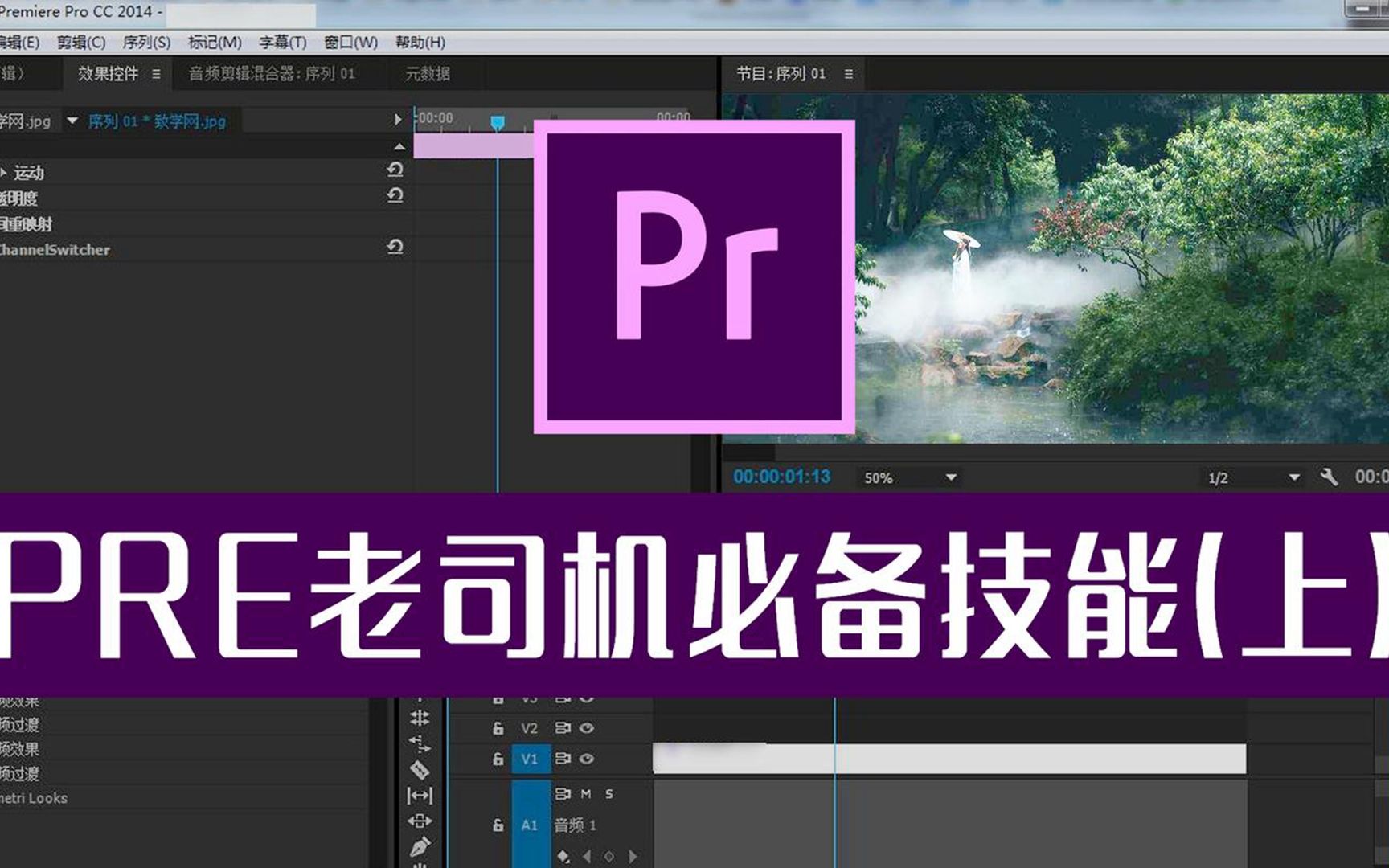Select the Slip tool

(420, 796)
